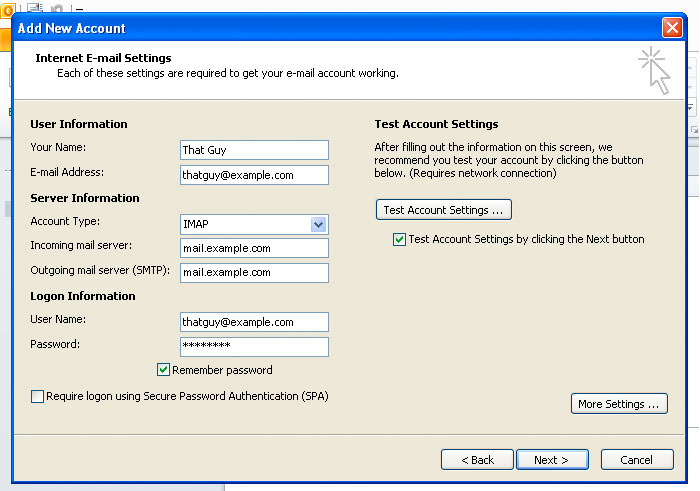Click the Outlook logo icon behind dialog
Screen dimensions: 700x491
point(6,8)
